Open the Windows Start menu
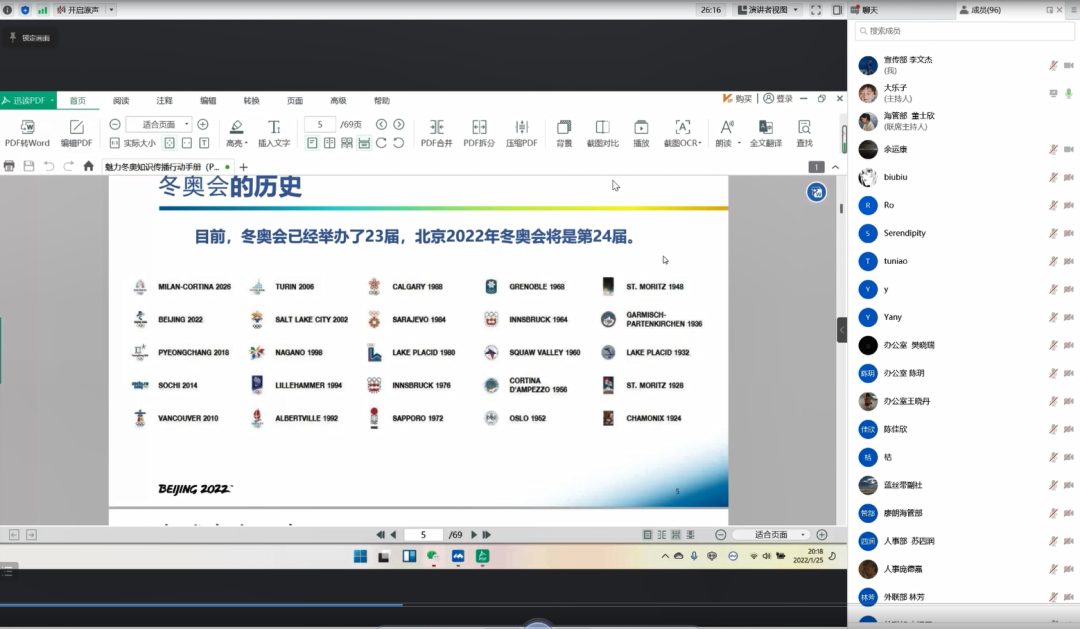Viewport: 1080px width, 629px height. [x=360, y=556]
